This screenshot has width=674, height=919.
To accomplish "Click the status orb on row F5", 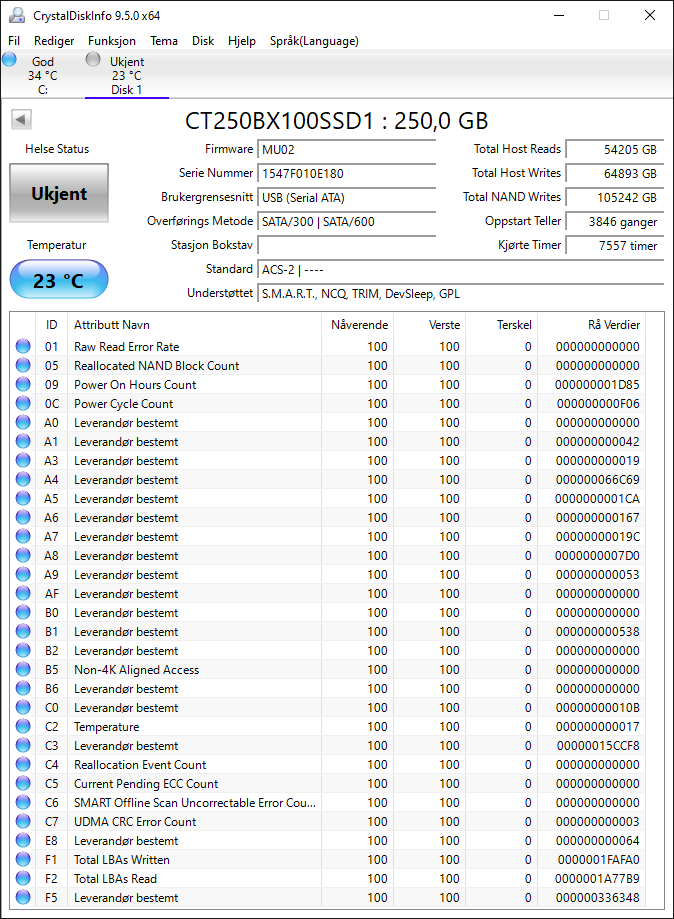I will coord(23,897).
